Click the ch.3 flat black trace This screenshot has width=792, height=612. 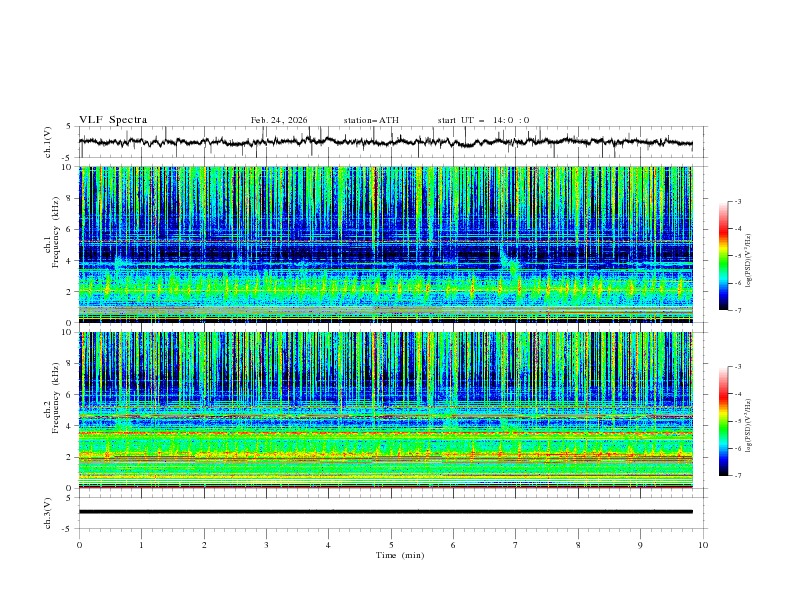tap(385, 512)
